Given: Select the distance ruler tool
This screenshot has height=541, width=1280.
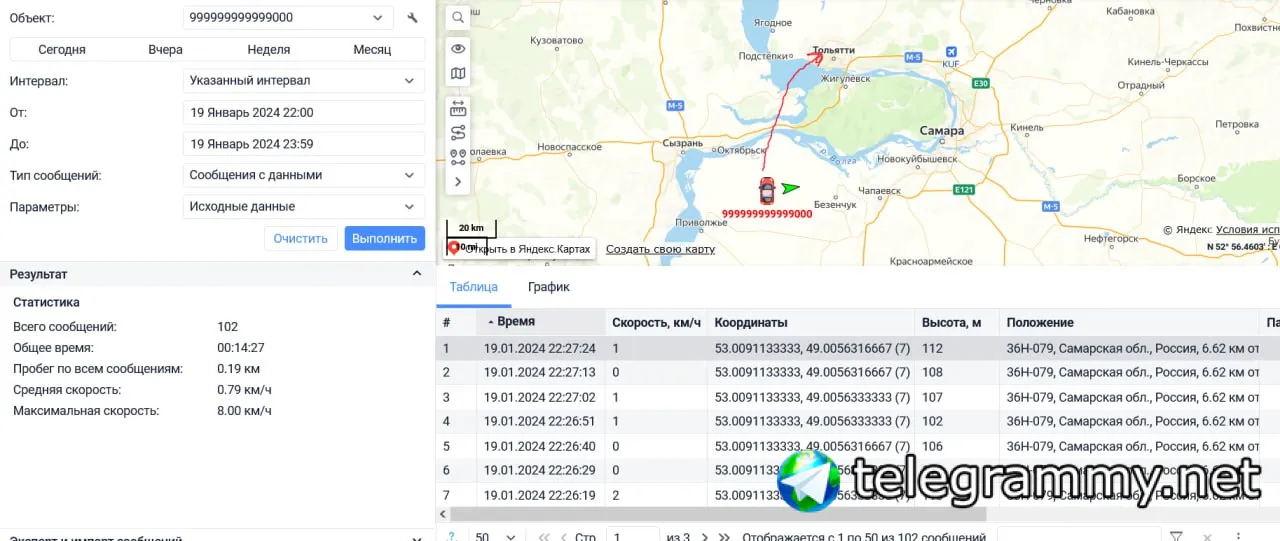Looking at the screenshot, I should tap(458, 108).
